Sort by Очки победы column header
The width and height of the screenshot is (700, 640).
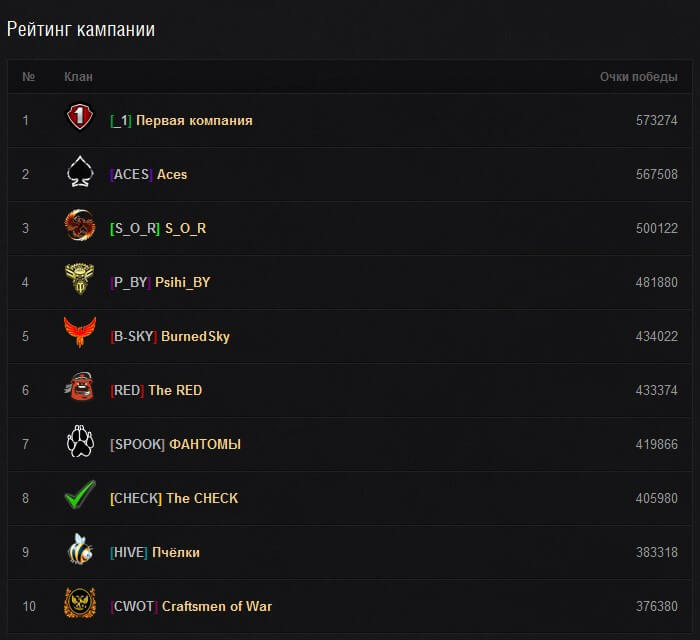click(638, 77)
